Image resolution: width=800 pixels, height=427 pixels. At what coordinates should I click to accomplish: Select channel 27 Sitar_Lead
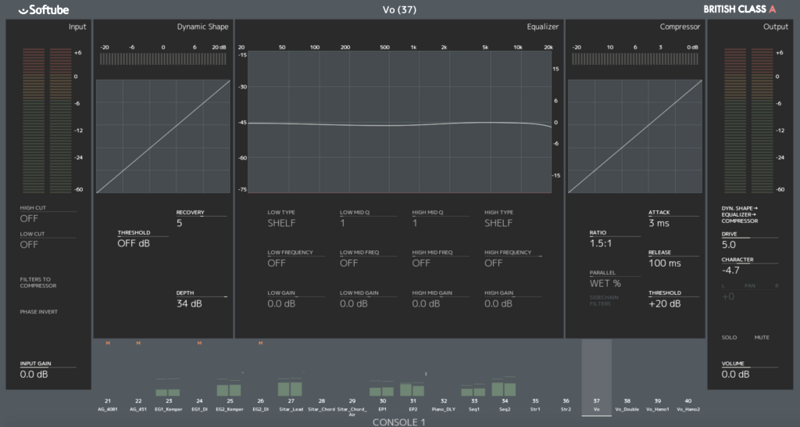(291, 405)
